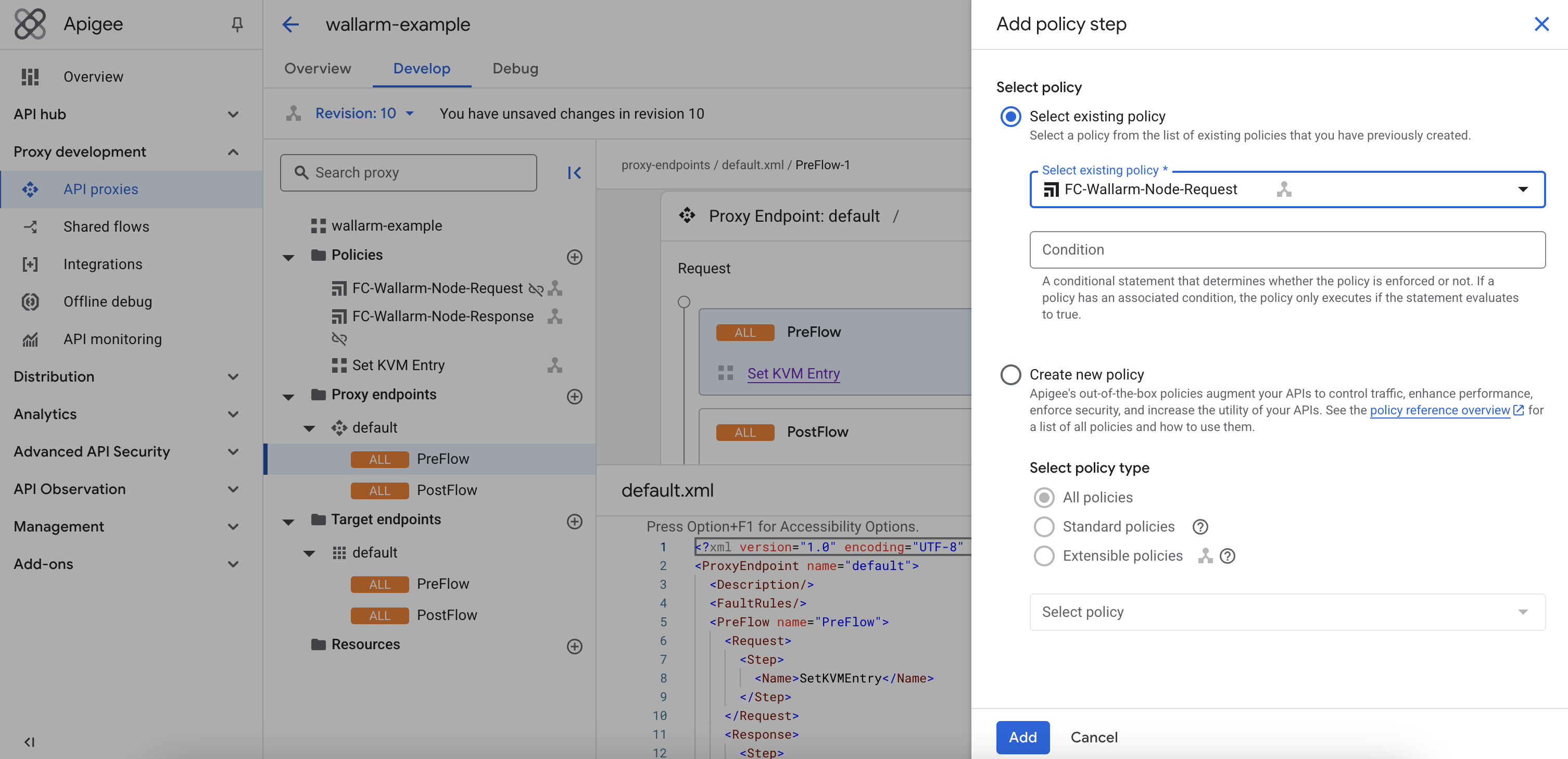Open API monitoring in sidebar
Image resolution: width=1568 pixels, height=759 pixels.
pyautogui.click(x=112, y=339)
